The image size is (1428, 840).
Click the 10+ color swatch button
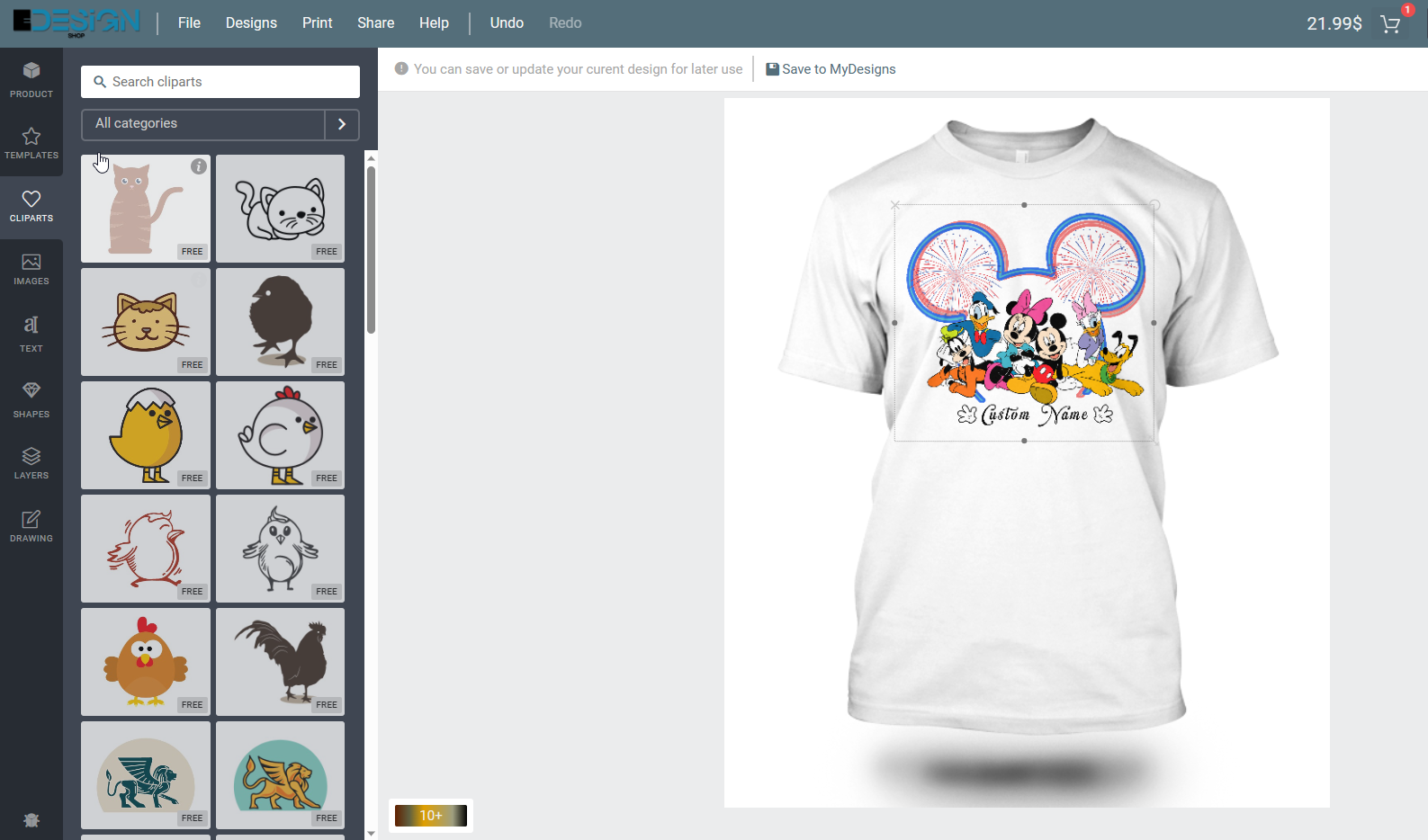pyautogui.click(x=431, y=816)
